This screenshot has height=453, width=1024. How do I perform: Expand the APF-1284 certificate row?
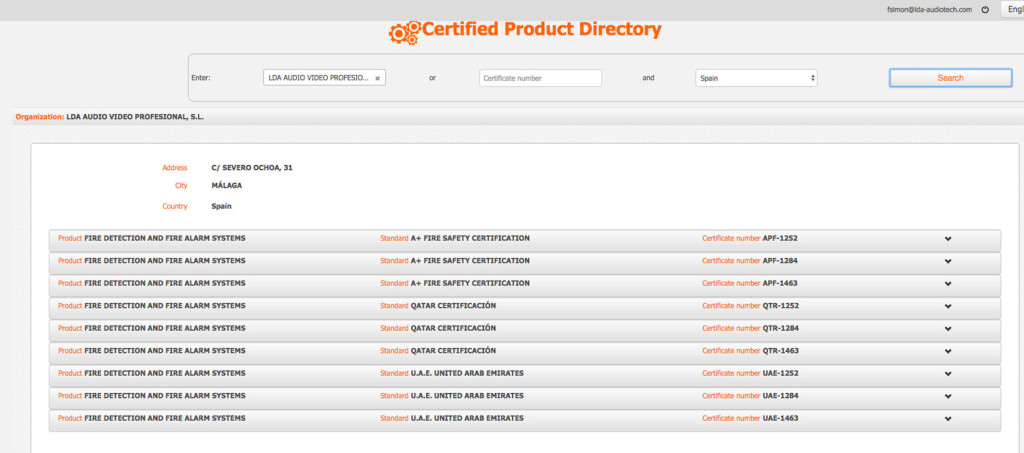(x=948, y=261)
